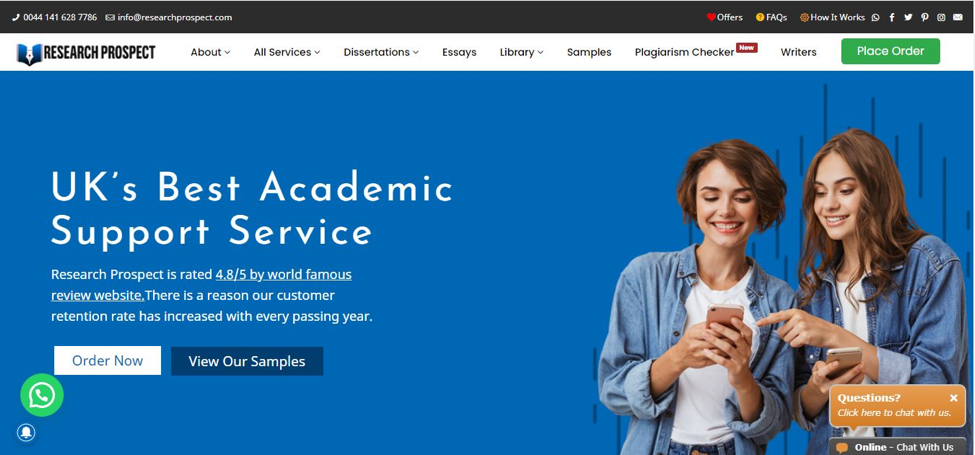Open the Facebook icon in top bar
Image resolution: width=975 pixels, height=455 pixels.
[892, 17]
